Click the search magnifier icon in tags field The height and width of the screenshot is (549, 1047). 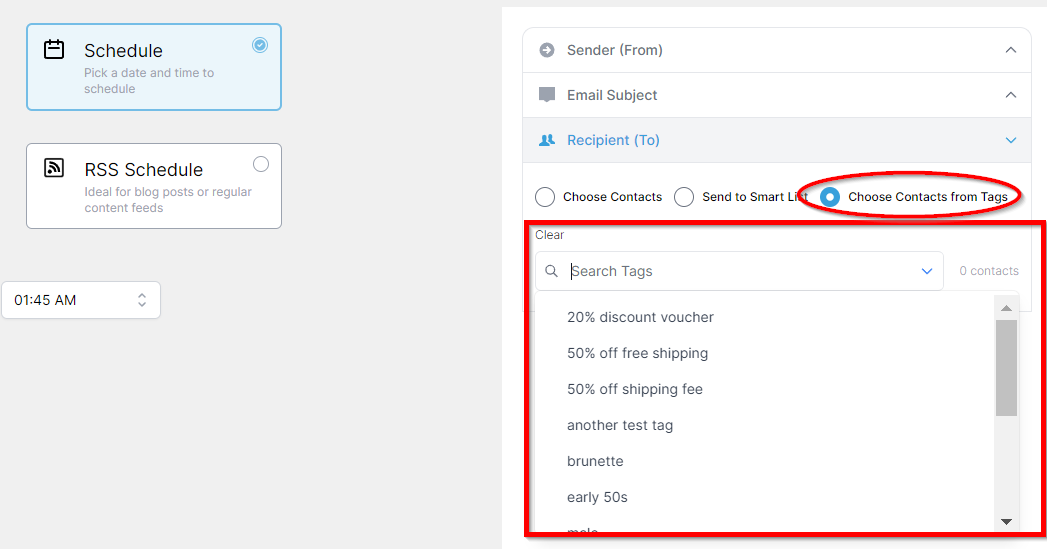point(552,271)
